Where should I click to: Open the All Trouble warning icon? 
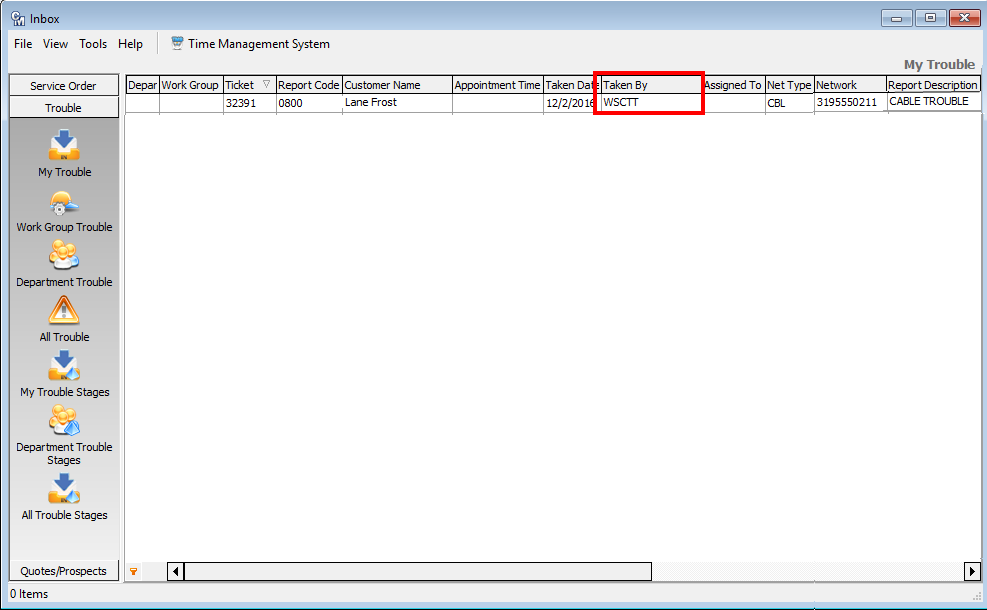pos(64,310)
